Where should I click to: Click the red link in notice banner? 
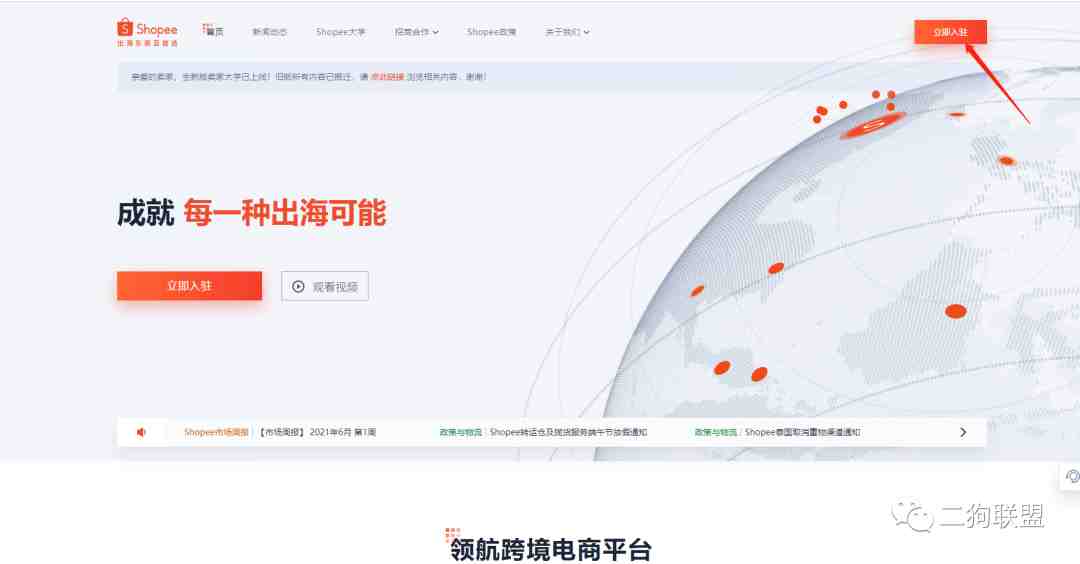pyautogui.click(x=387, y=76)
